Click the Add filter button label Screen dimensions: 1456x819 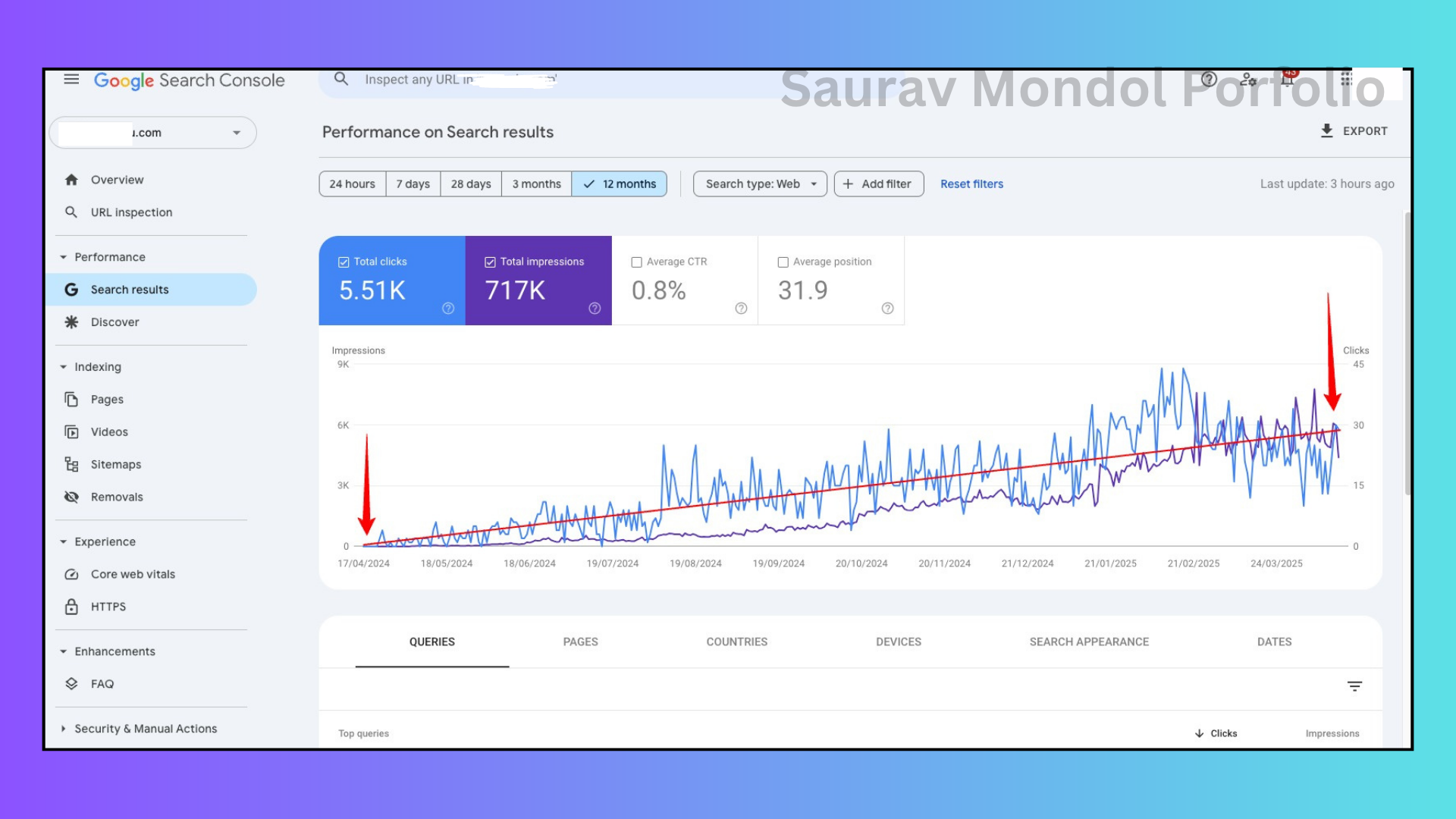(x=886, y=184)
